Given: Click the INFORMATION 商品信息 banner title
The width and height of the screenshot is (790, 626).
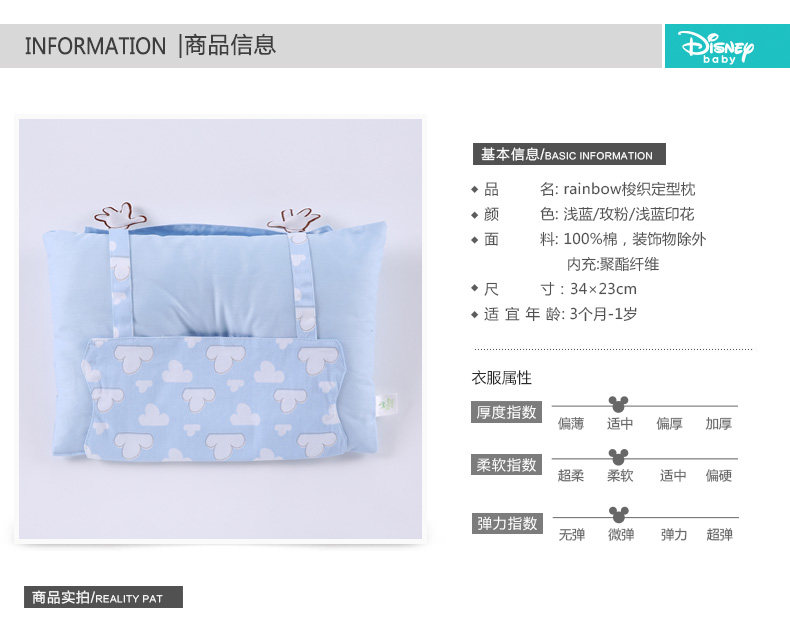Looking at the screenshot, I should click(151, 46).
